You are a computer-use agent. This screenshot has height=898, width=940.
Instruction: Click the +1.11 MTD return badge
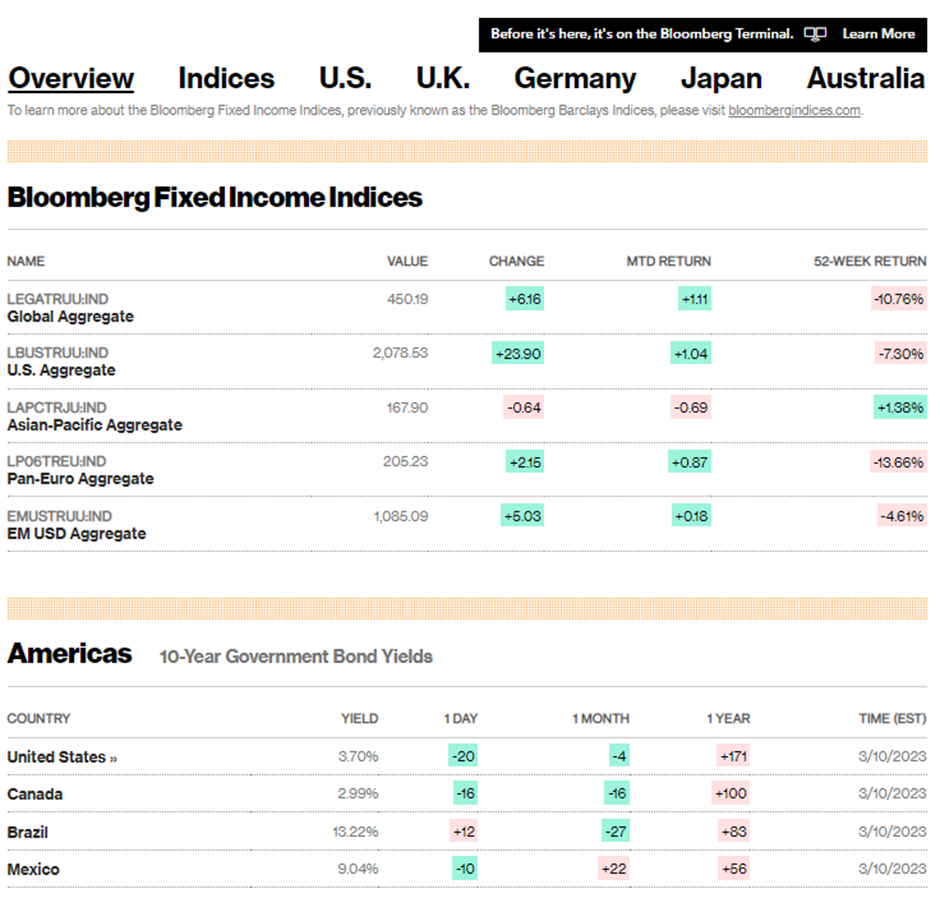pos(695,299)
